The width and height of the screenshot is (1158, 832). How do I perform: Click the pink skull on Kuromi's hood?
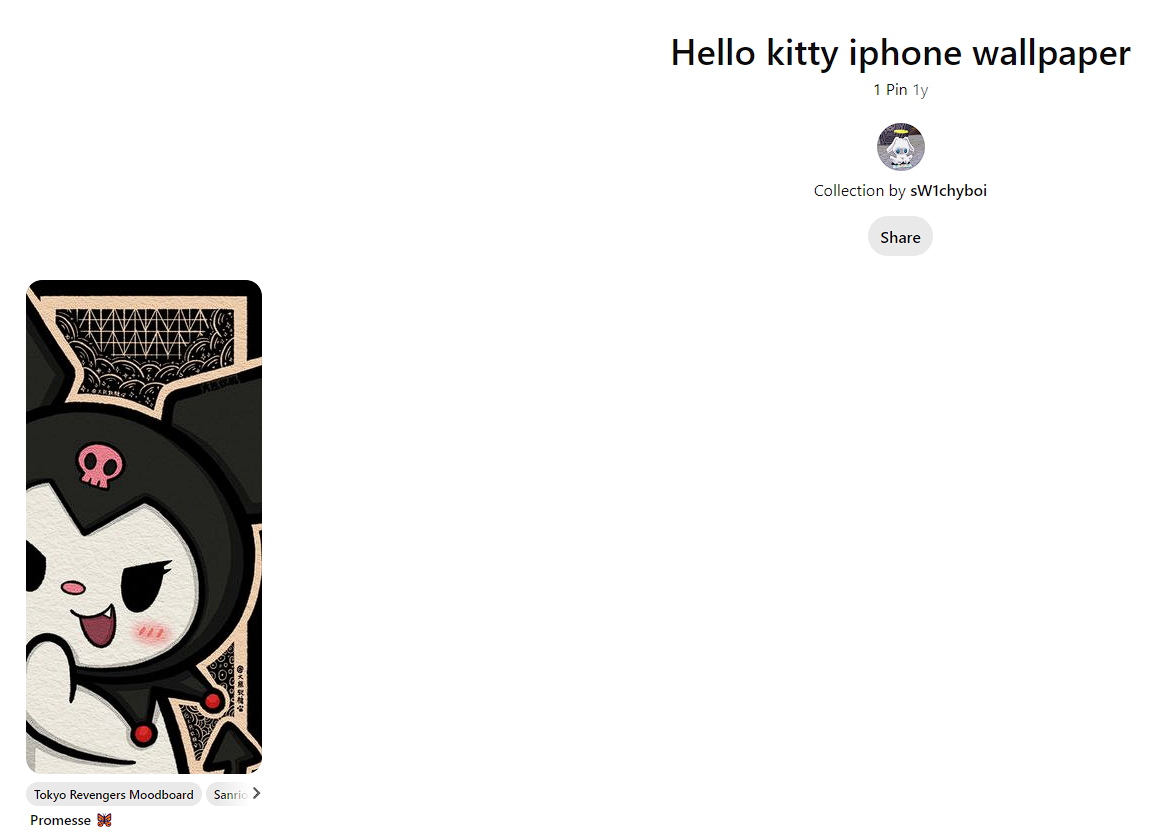click(x=100, y=465)
